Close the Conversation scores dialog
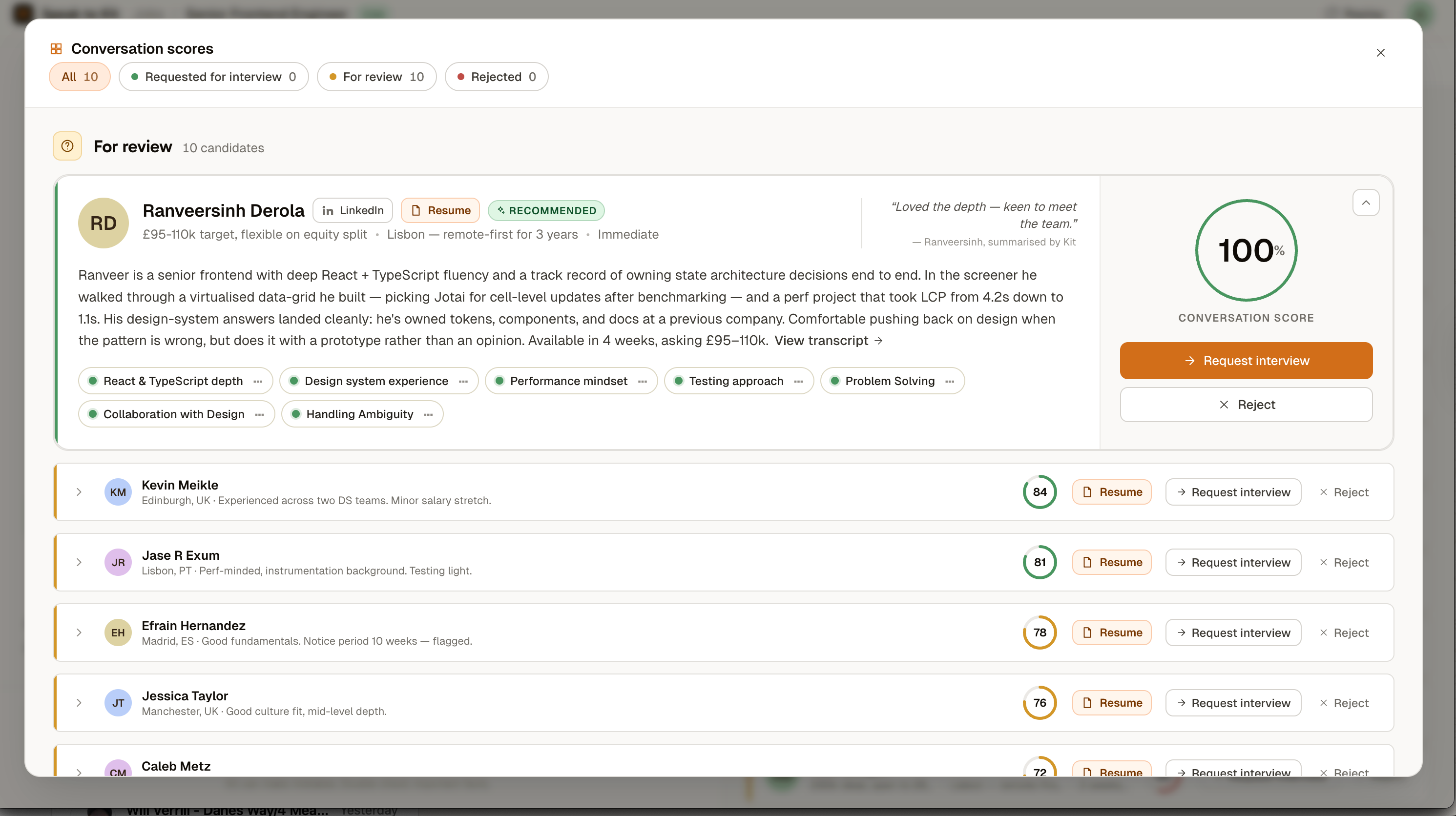Viewport: 1456px width, 816px height. pyautogui.click(x=1380, y=53)
